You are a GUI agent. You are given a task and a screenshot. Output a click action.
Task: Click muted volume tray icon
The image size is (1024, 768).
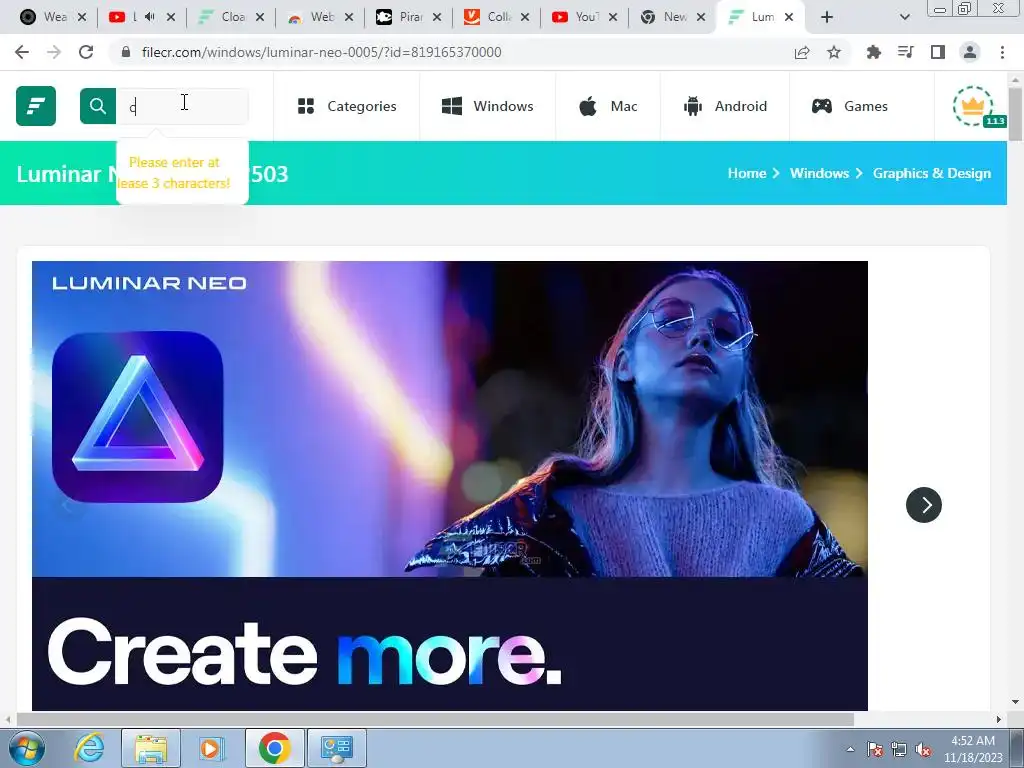923,749
